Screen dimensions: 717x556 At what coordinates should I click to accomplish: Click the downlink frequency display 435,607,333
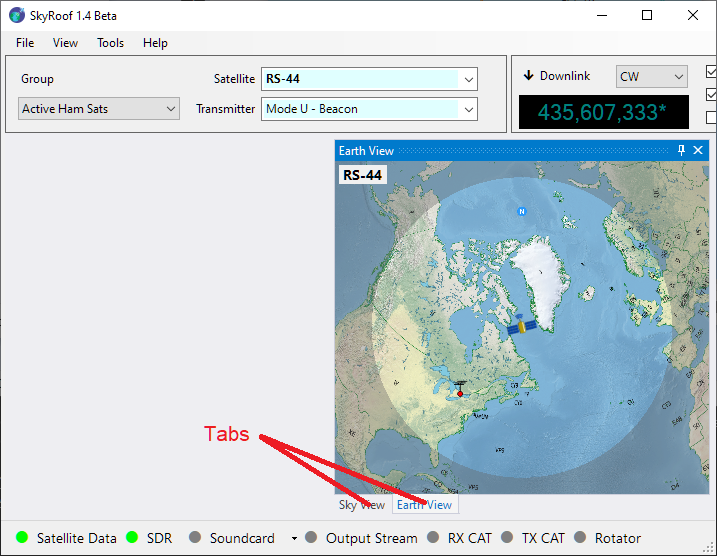click(603, 112)
